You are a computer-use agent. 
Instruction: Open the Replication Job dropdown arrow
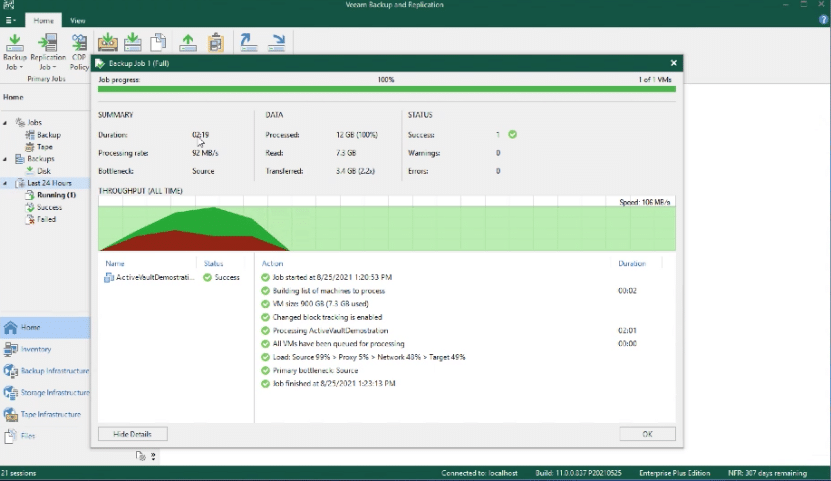pyautogui.click(x=54, y=67)
